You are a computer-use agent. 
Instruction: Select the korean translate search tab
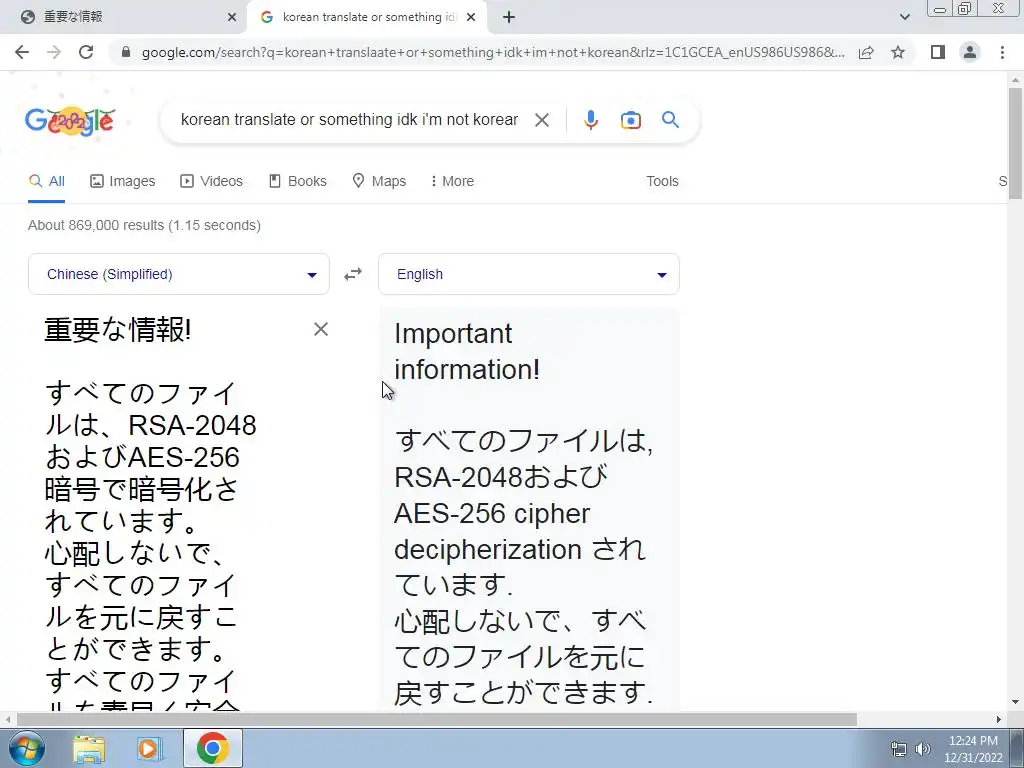367,18
